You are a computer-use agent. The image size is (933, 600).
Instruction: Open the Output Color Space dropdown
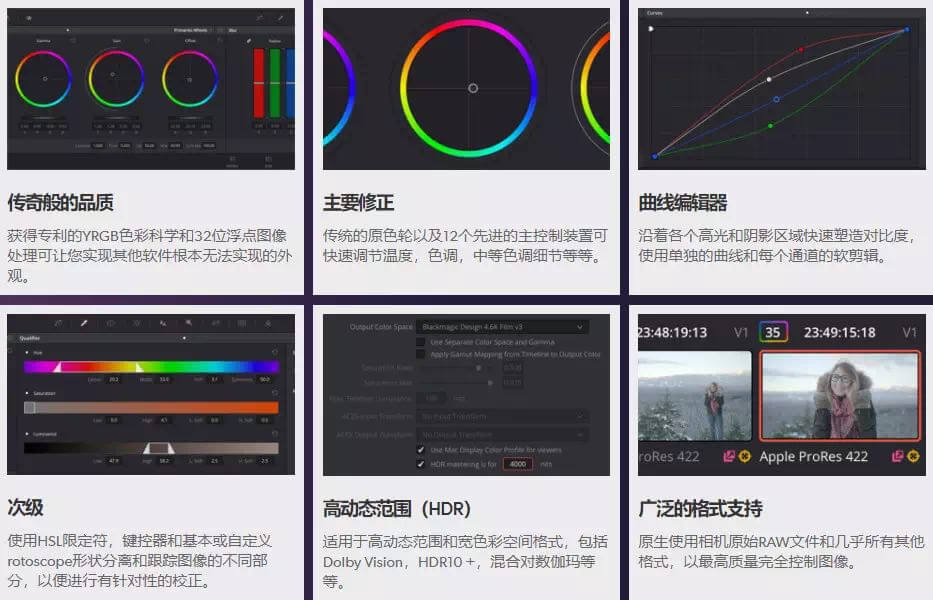click(x=503, y=327)
